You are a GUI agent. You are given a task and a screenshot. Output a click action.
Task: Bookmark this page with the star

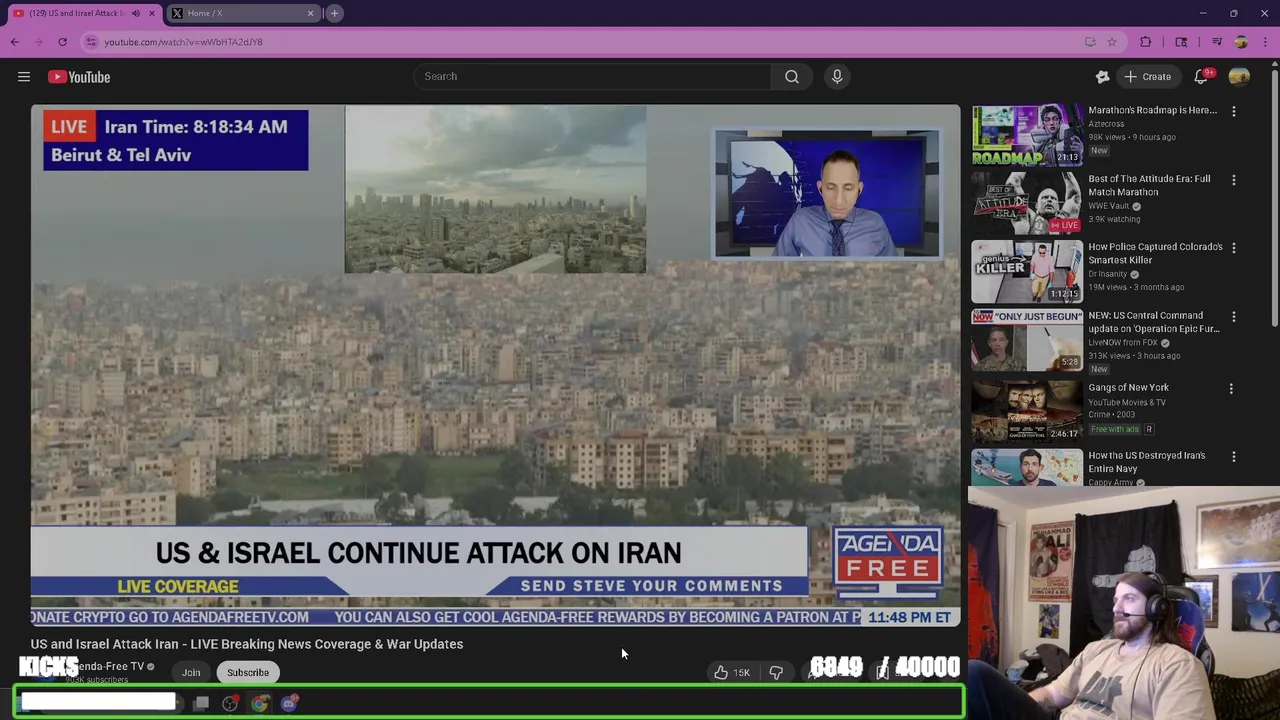pyautogui.click(x=1111, y=42)
